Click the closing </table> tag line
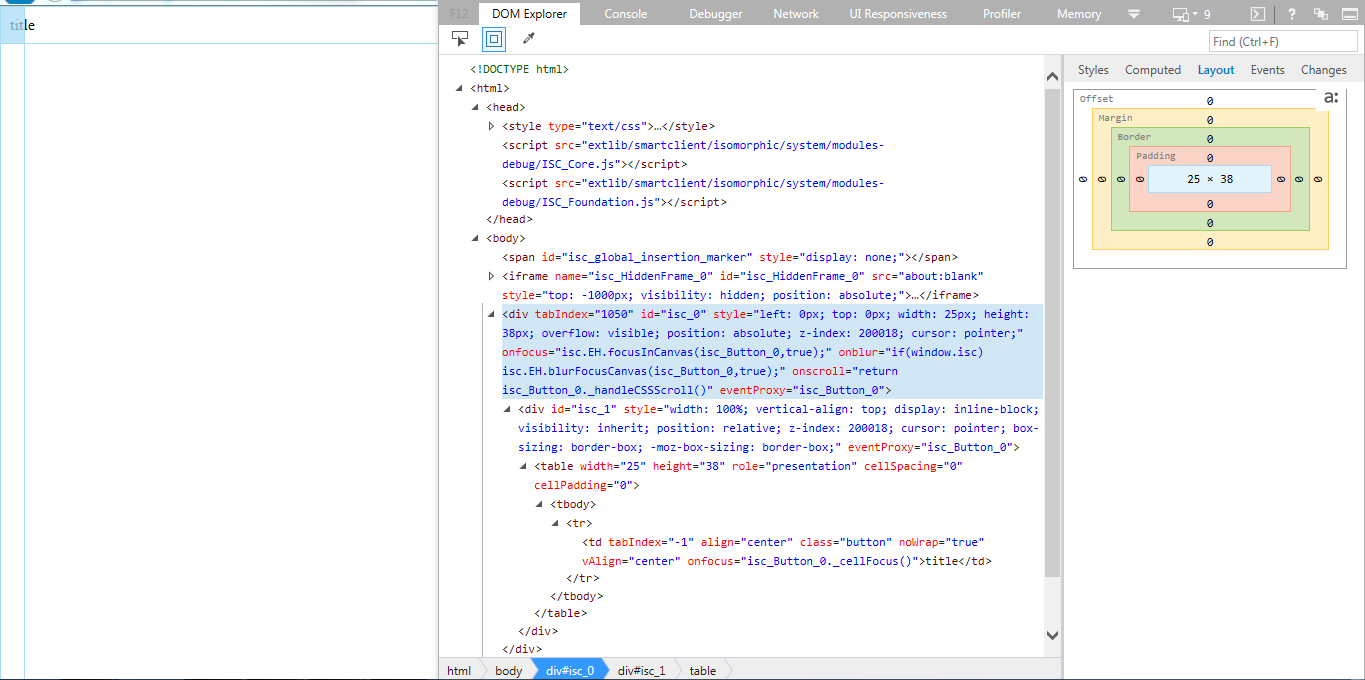1365x680 pixels. tap(561, 613)
